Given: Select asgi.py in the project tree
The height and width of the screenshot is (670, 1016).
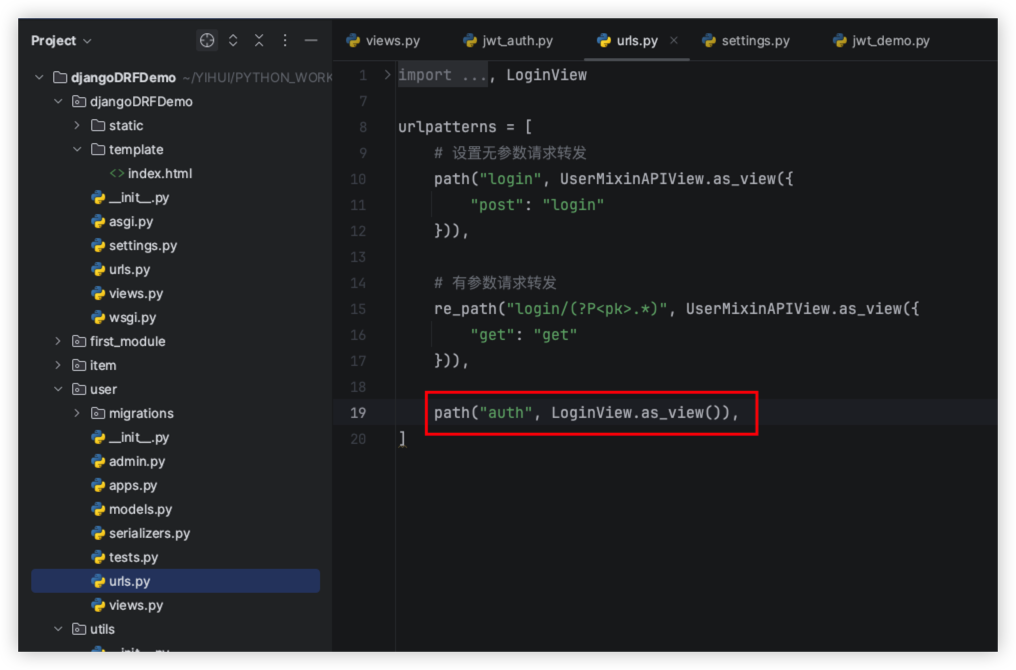Looking at the screenshot, I should tap(131, 222).
